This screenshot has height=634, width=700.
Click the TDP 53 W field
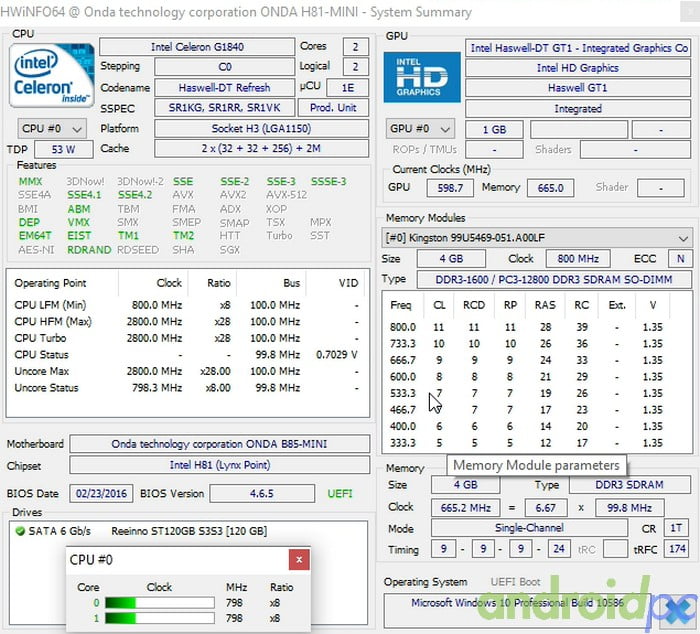[x=64, y=149]
